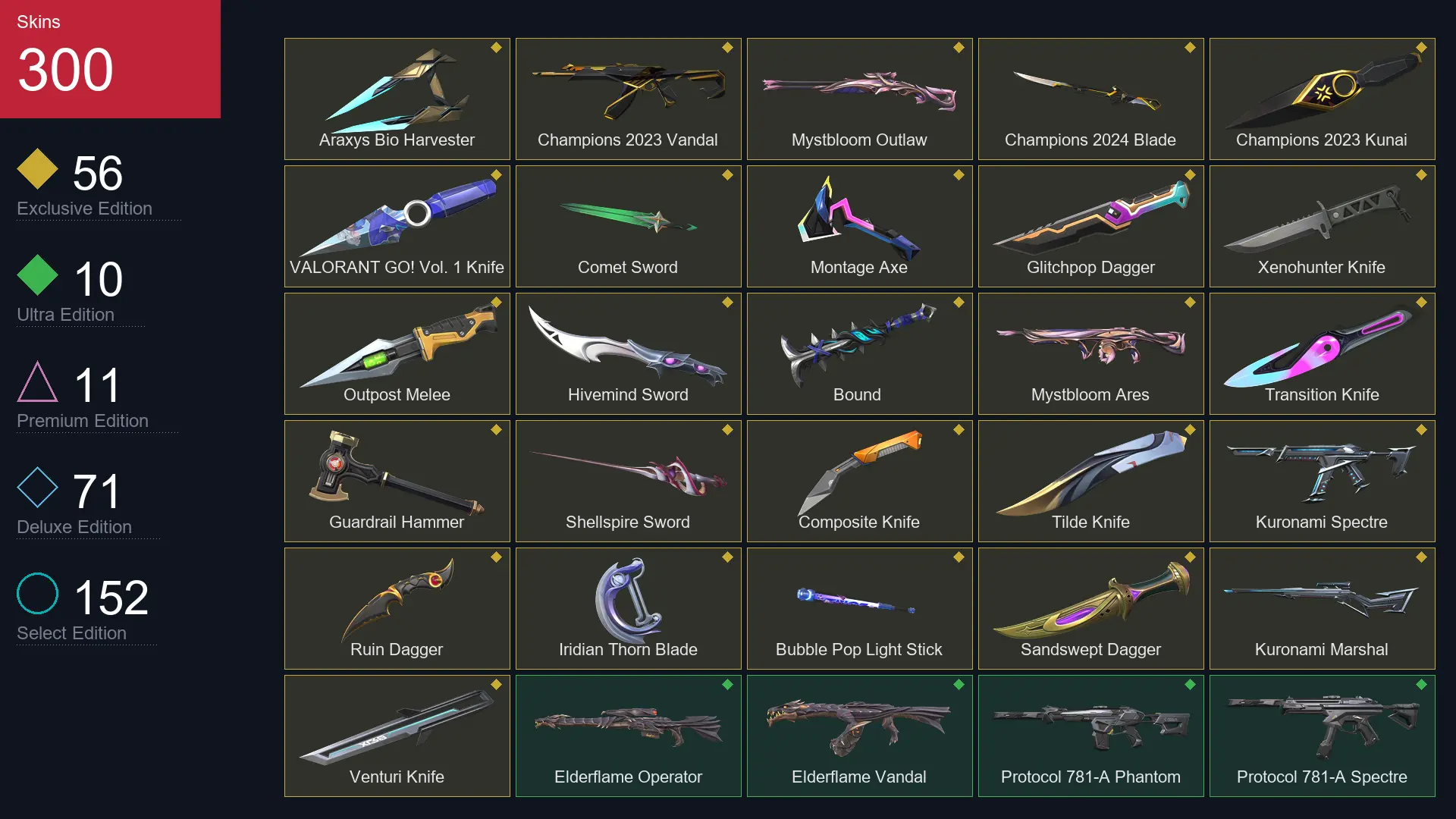
Task: Click the red Skins 300 header tile
Action: pos(110,59)
